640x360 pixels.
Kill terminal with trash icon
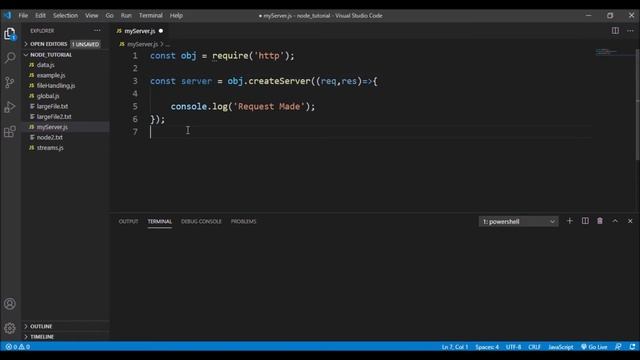[600, 221]
